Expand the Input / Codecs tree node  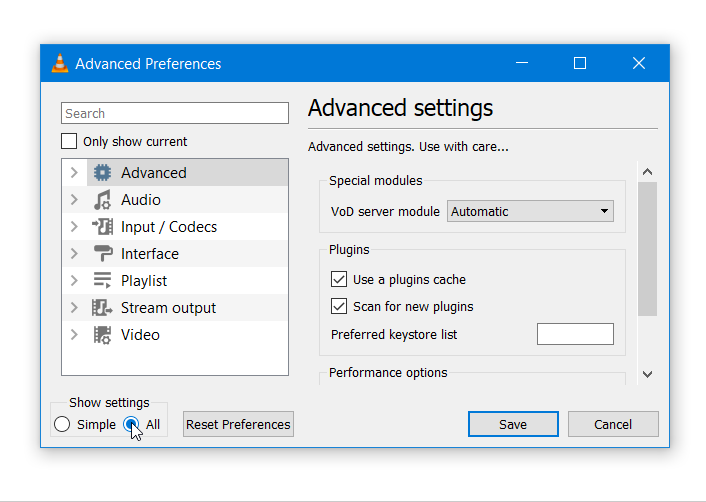coord(74,226)
